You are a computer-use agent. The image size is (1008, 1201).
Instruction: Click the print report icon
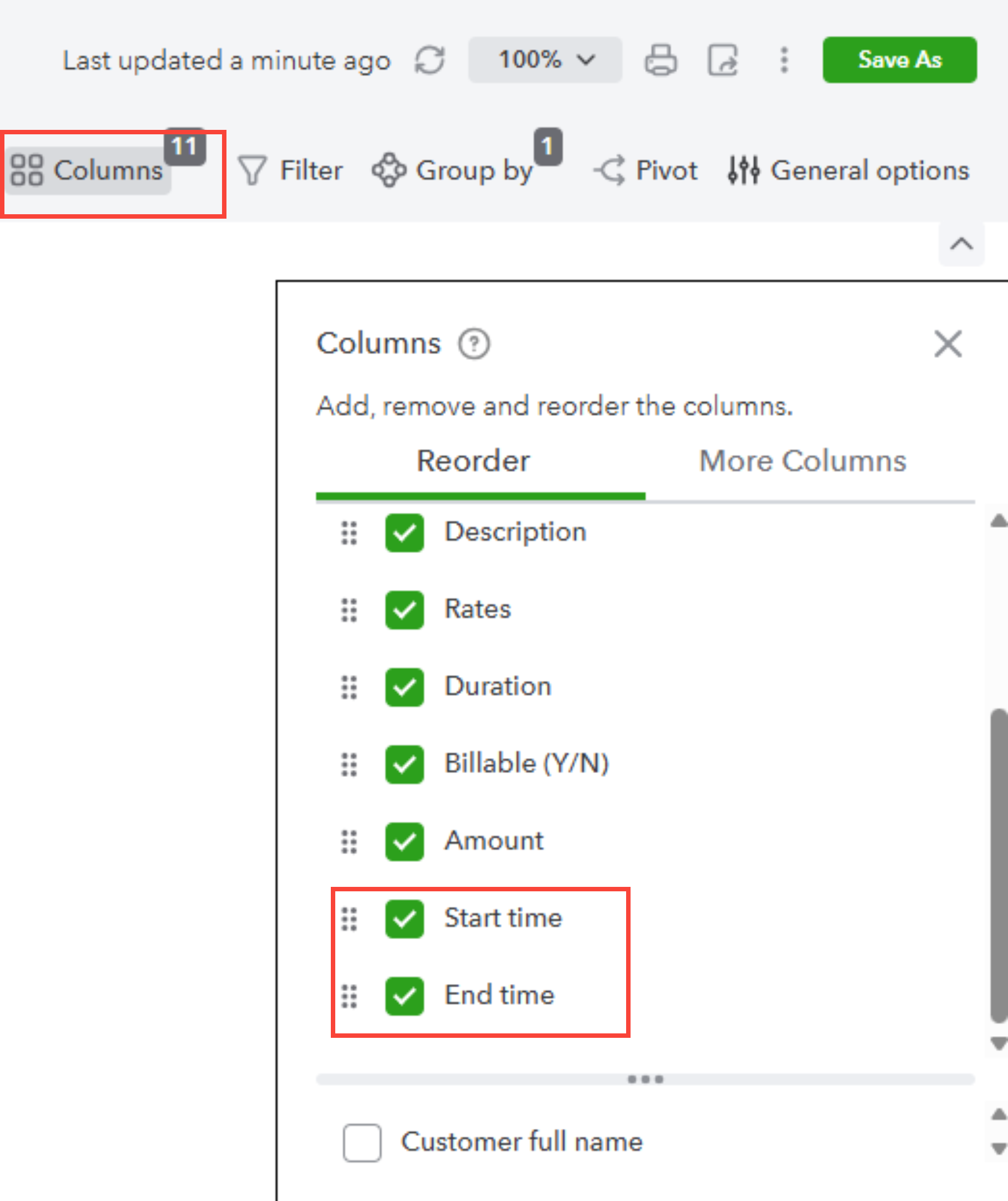click(x=661, y=60)
